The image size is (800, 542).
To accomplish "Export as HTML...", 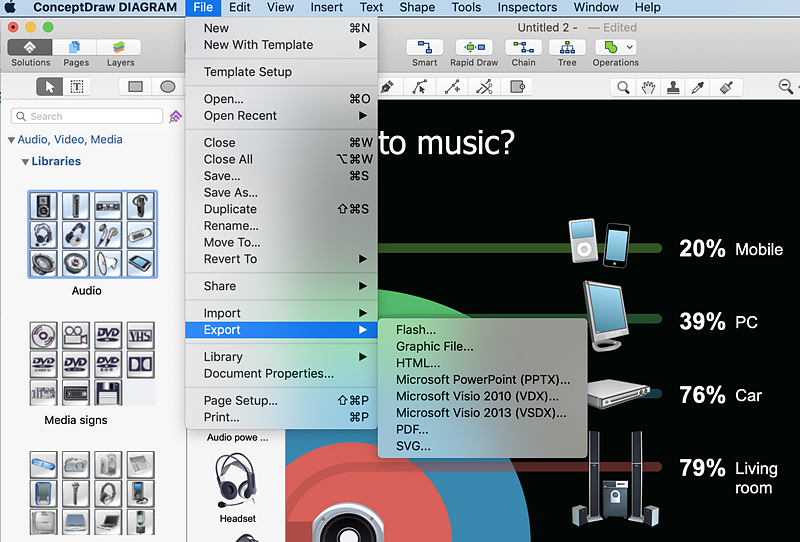I will point(482,363).
